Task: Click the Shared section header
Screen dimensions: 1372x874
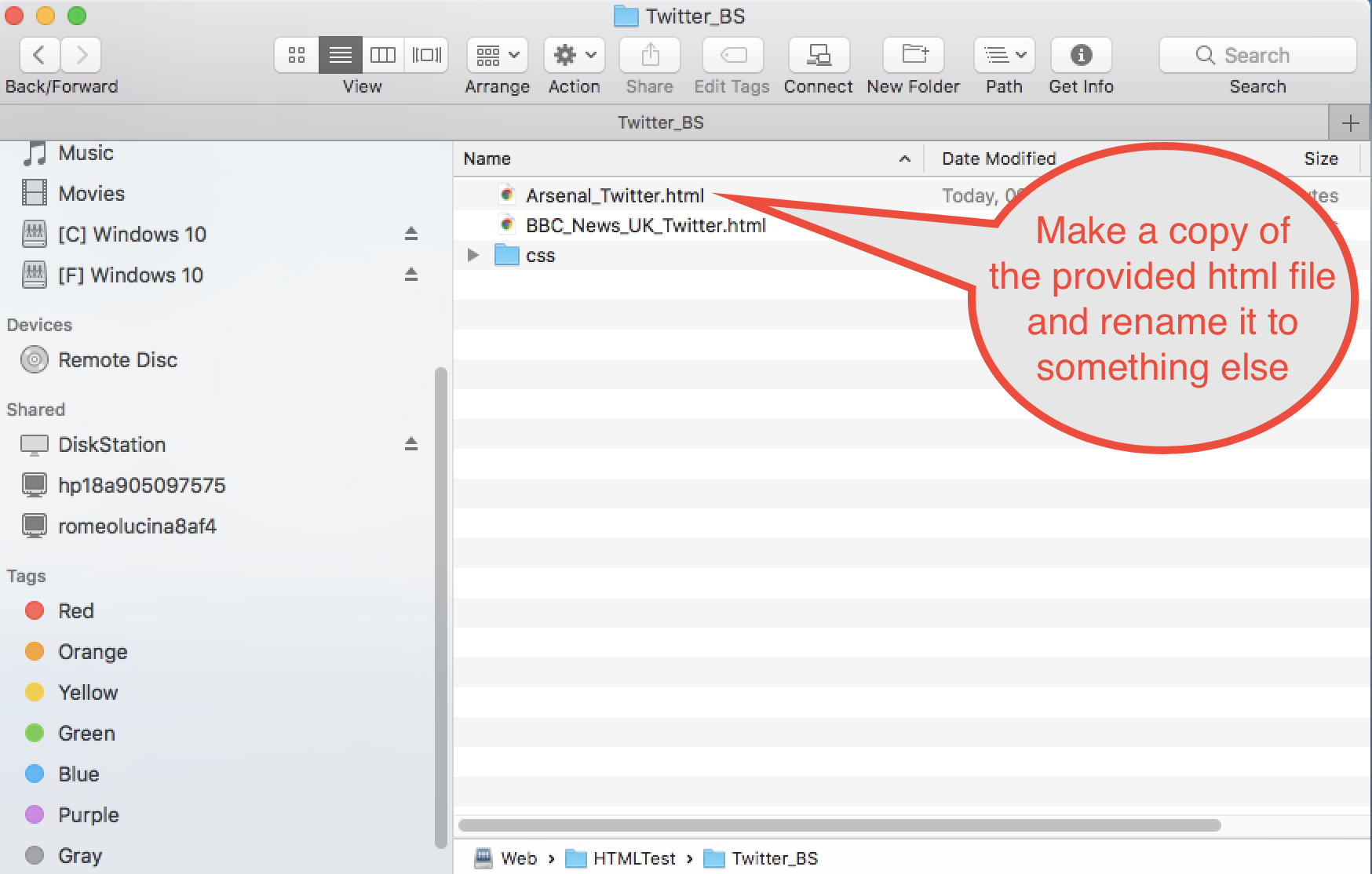Action: (35, 410)
